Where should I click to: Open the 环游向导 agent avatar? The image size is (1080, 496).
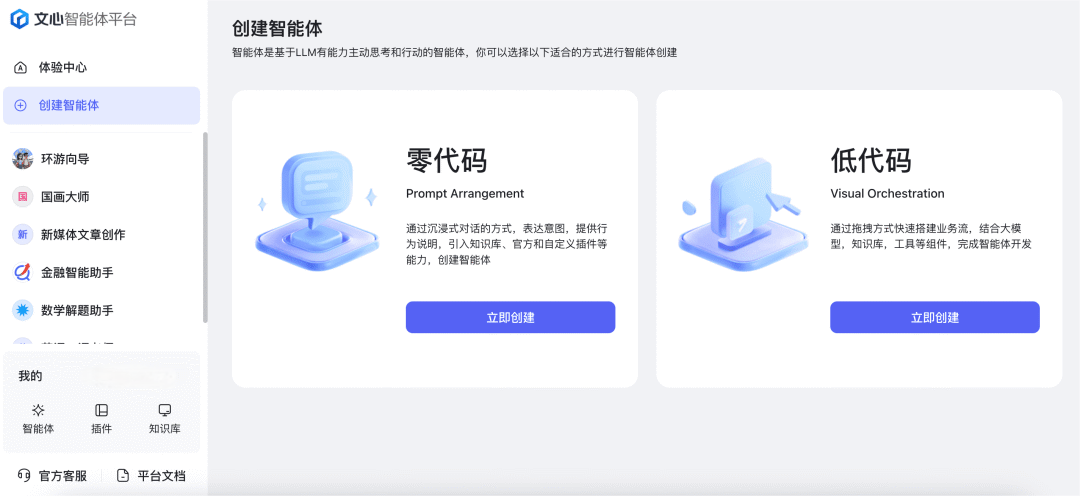(x=23, y=159)
